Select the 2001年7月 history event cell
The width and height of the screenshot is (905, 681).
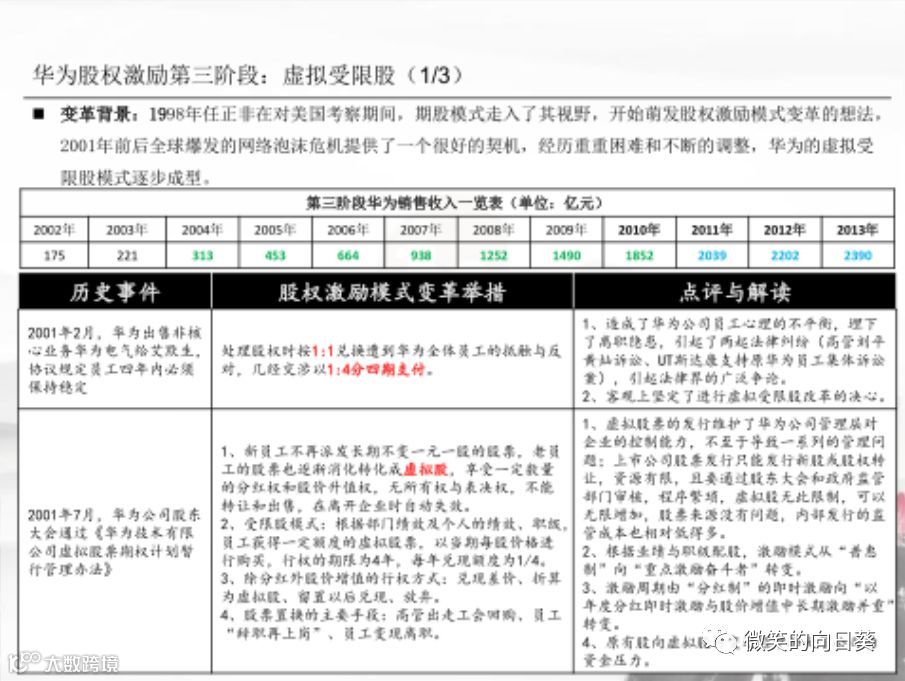click(115, 541)
